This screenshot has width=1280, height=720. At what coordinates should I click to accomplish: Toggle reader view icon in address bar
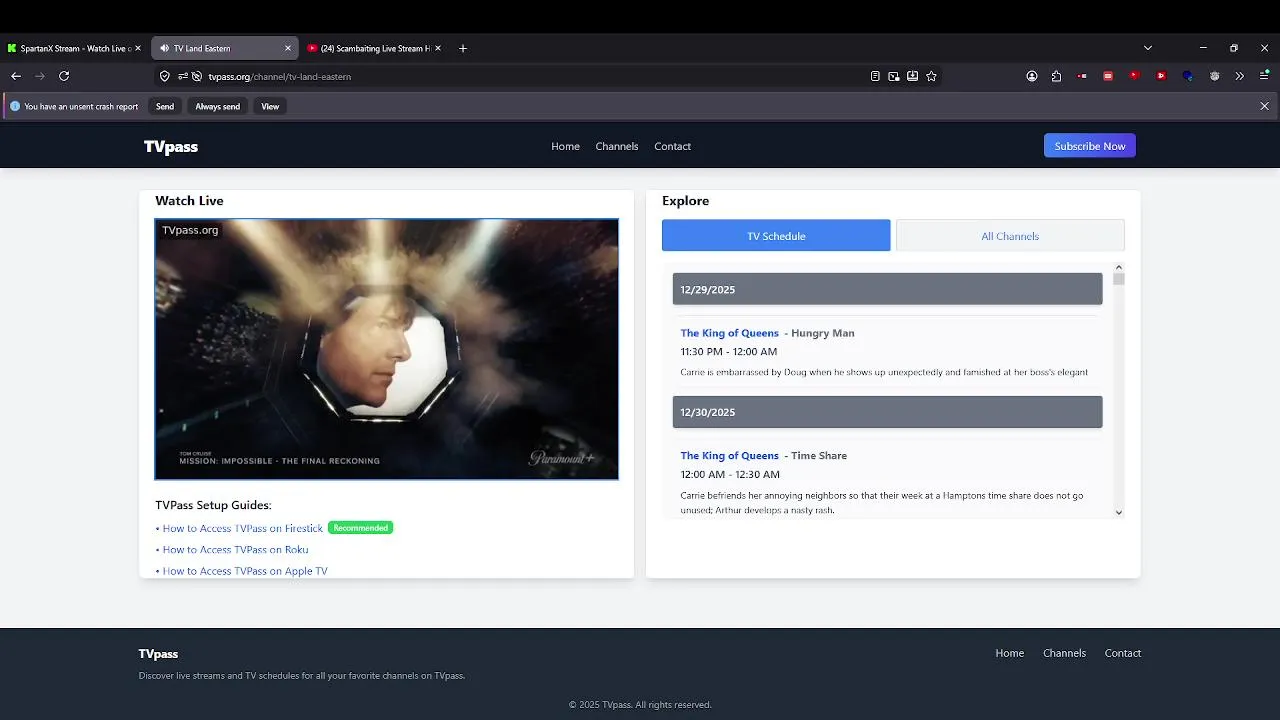point(875,76)
